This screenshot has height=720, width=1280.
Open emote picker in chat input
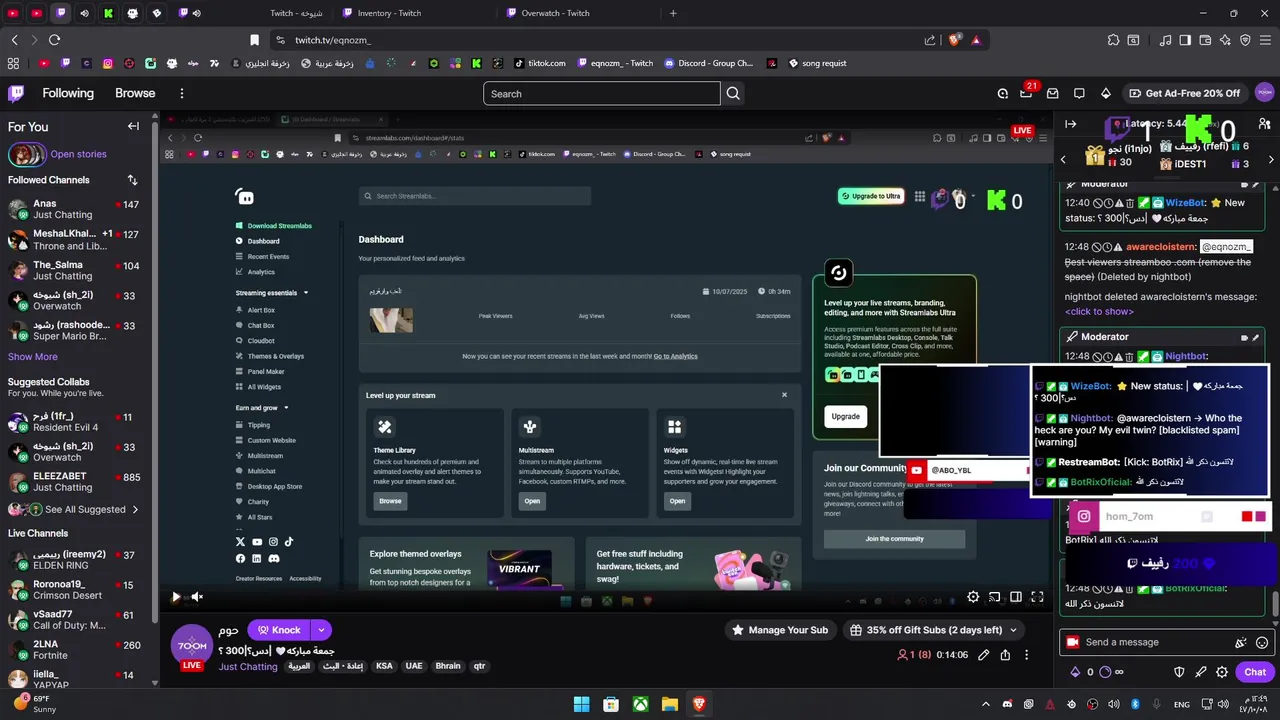[1262, 642]
